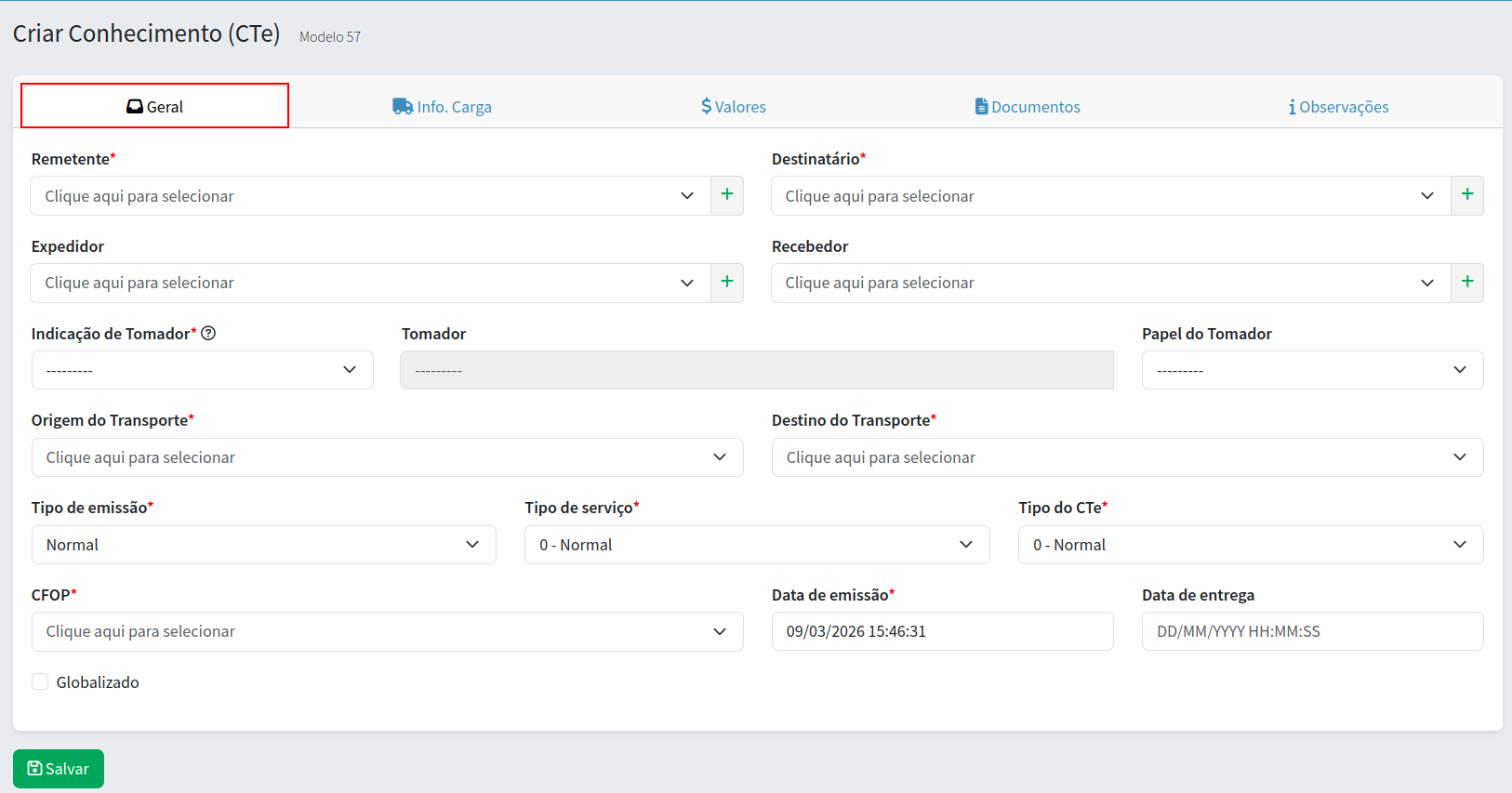This screenshot has width=1512, height=793.
Task: Open the Info. Carga truck tab
Action: [x=442, y=107]
